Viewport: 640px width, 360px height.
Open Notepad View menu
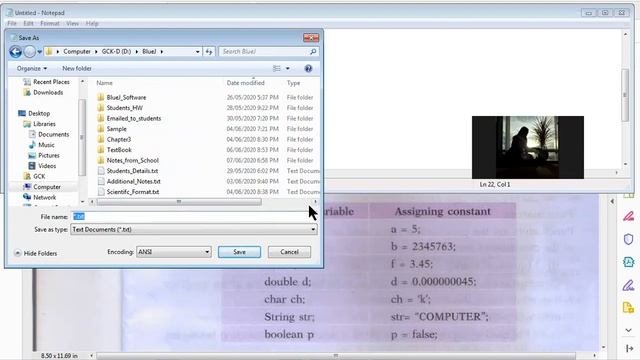click(x=73, y=24)
